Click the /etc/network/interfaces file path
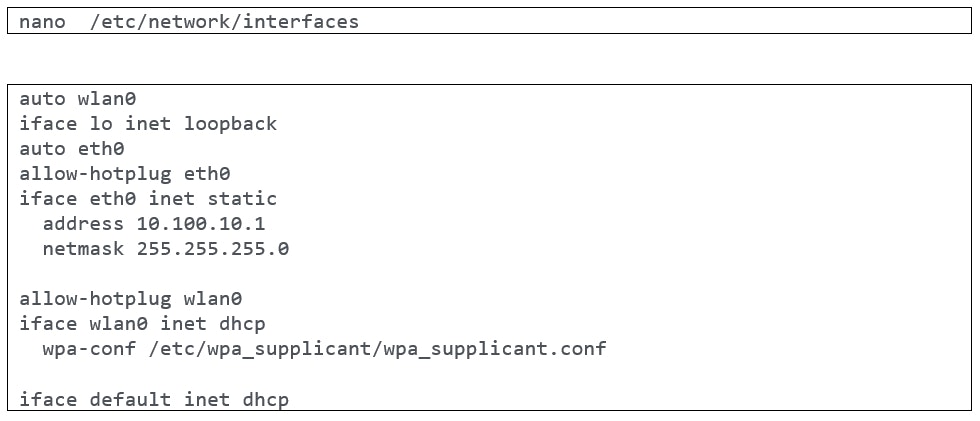Viewport: 980px width, 421px height. 224,21
